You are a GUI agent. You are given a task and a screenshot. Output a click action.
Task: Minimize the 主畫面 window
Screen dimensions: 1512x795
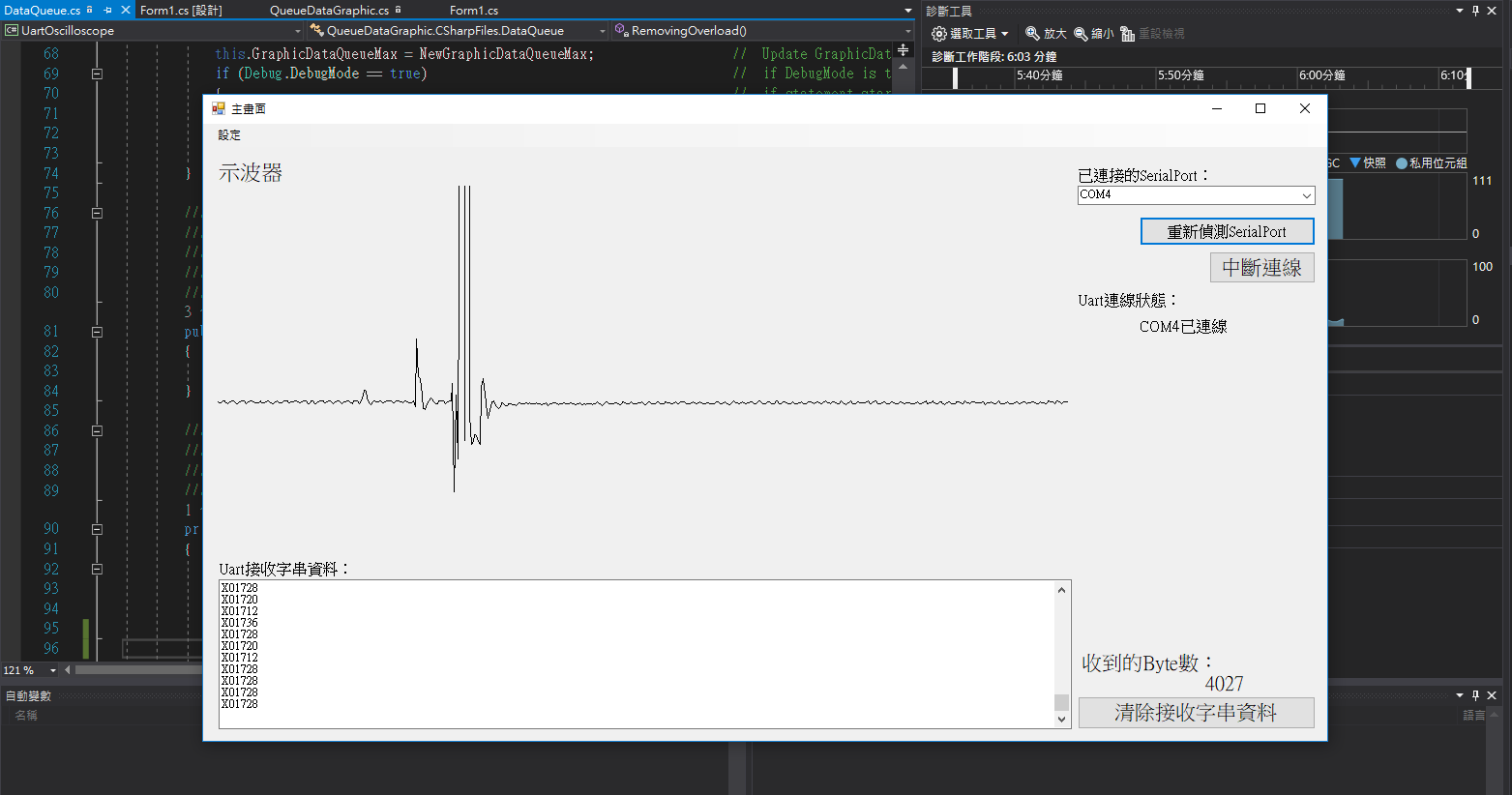click(x=1217, y=108)
